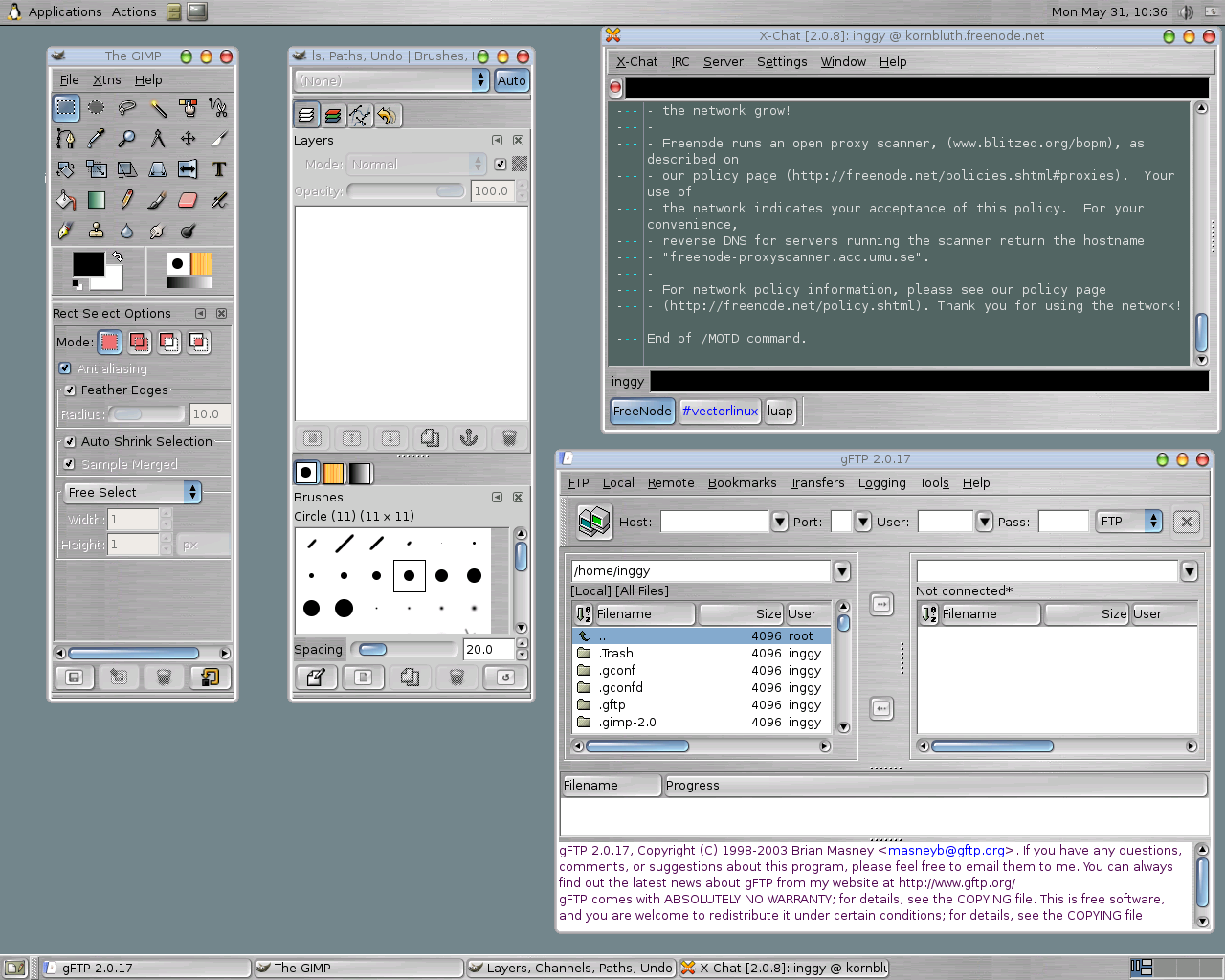The width and height of the screenshot is (1225, 980).
Task: Open the Bookmarks menu in gFTP
Action: [743, 483]
